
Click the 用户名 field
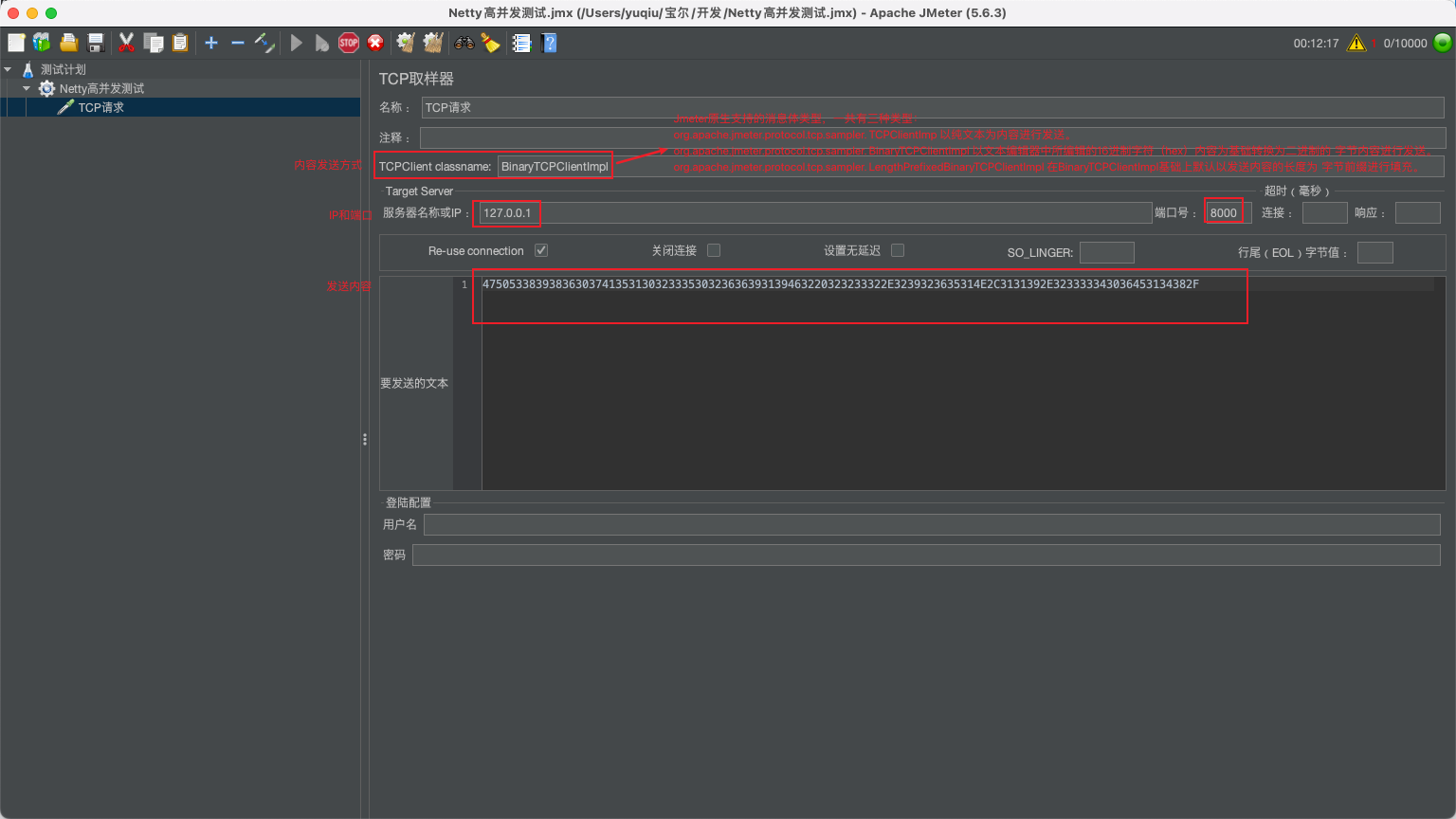click(932, 524)
